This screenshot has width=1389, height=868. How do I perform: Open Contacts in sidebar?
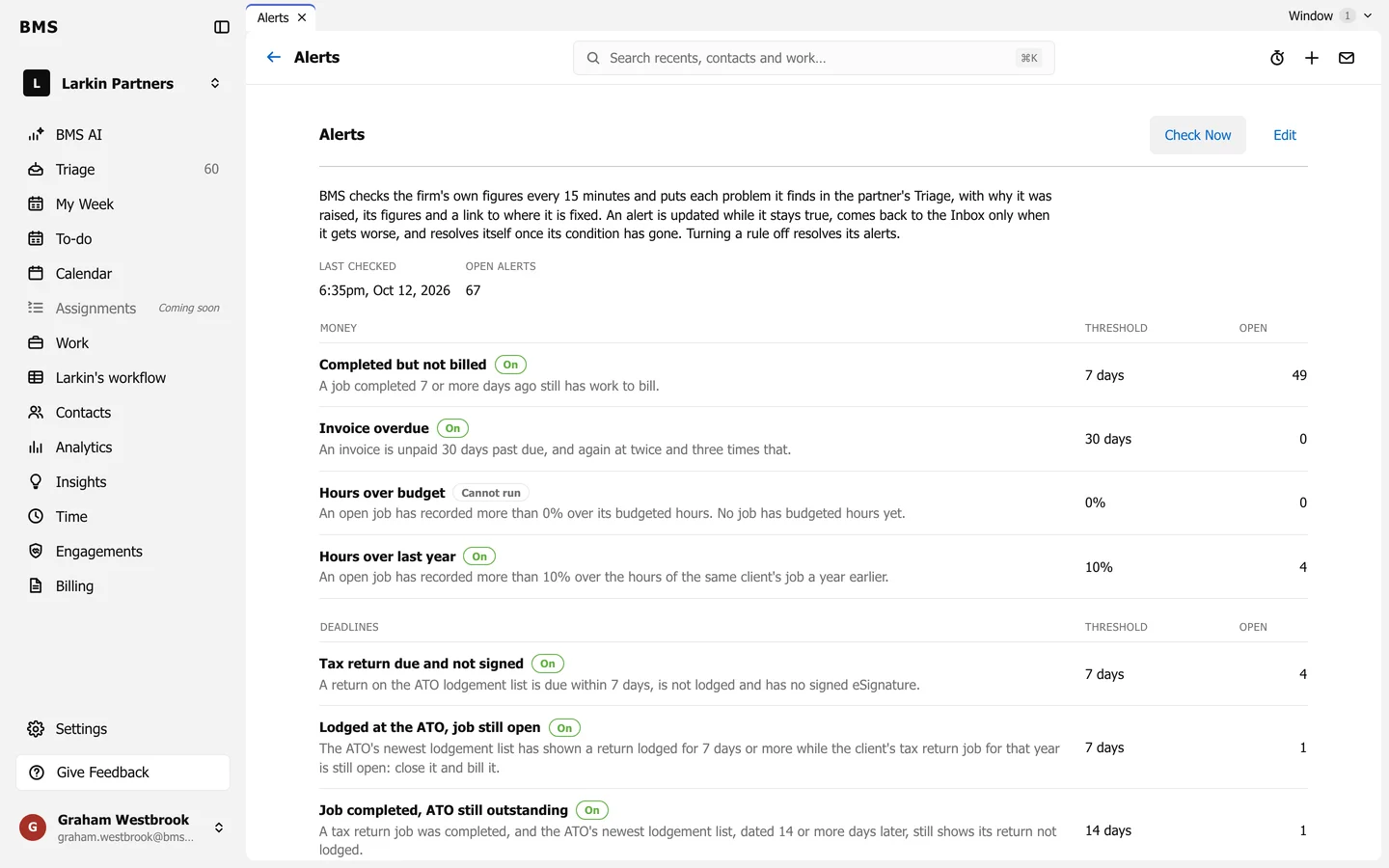coord(123,413)
